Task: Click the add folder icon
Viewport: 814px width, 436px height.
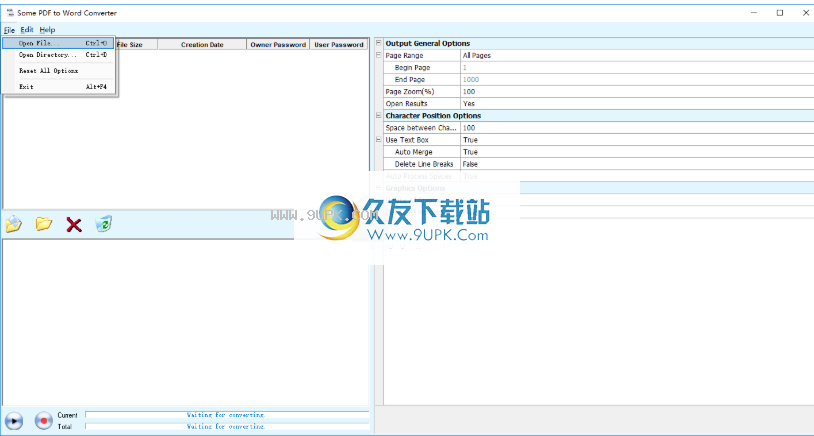Action: (44, 224)
